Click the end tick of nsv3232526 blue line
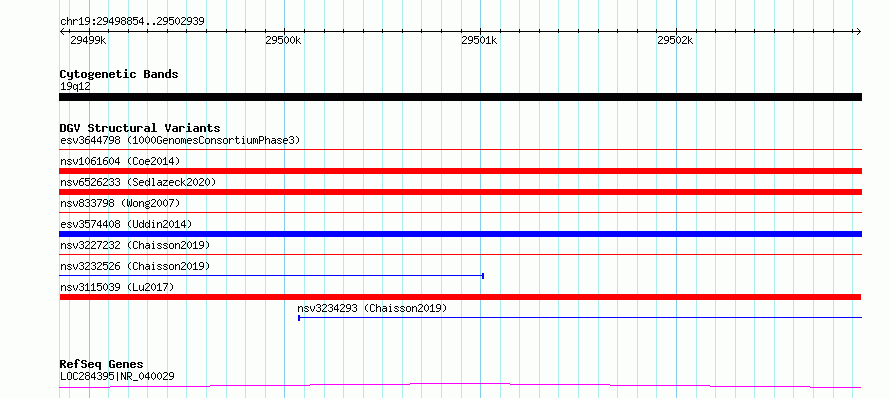This screenshot has height=398, width=890. point(482,276)
